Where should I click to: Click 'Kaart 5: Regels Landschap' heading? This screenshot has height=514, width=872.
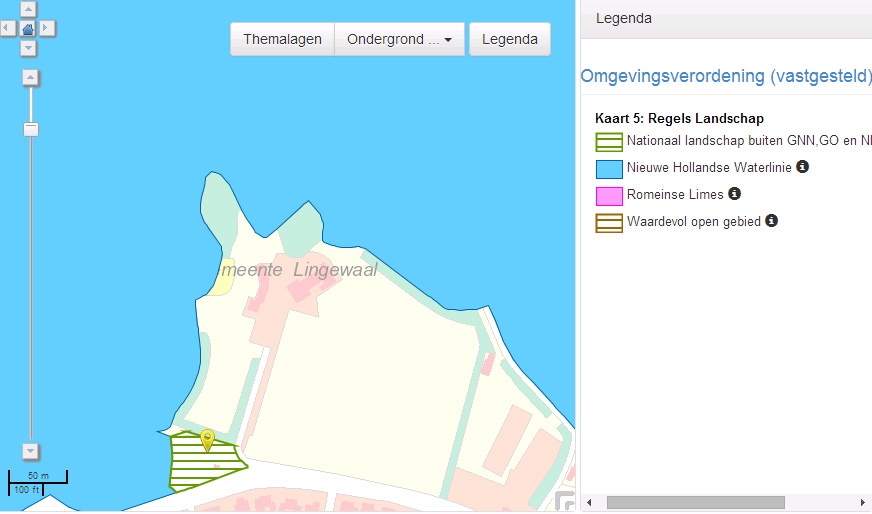tap(679, 118)
